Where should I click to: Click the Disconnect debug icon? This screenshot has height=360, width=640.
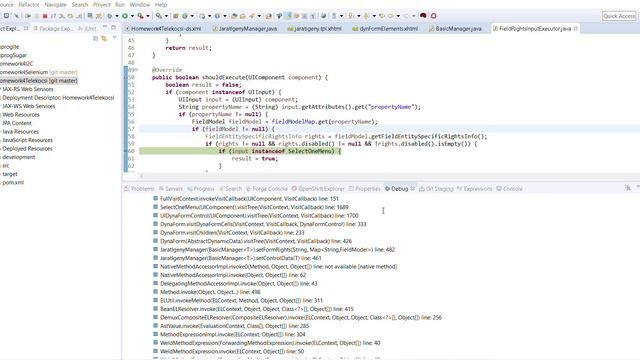pos(53,16)
